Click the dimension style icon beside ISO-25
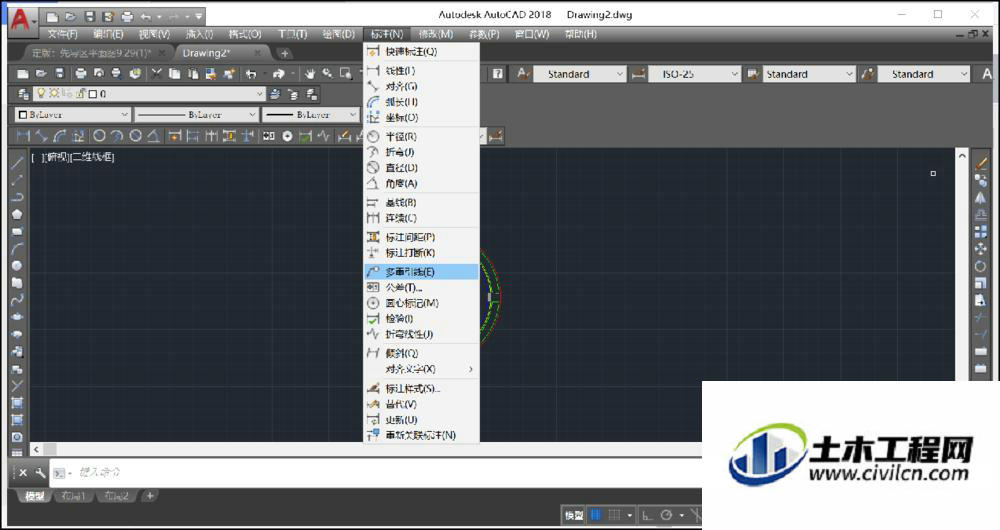The image size is (1000, 530). pos(638,74)
